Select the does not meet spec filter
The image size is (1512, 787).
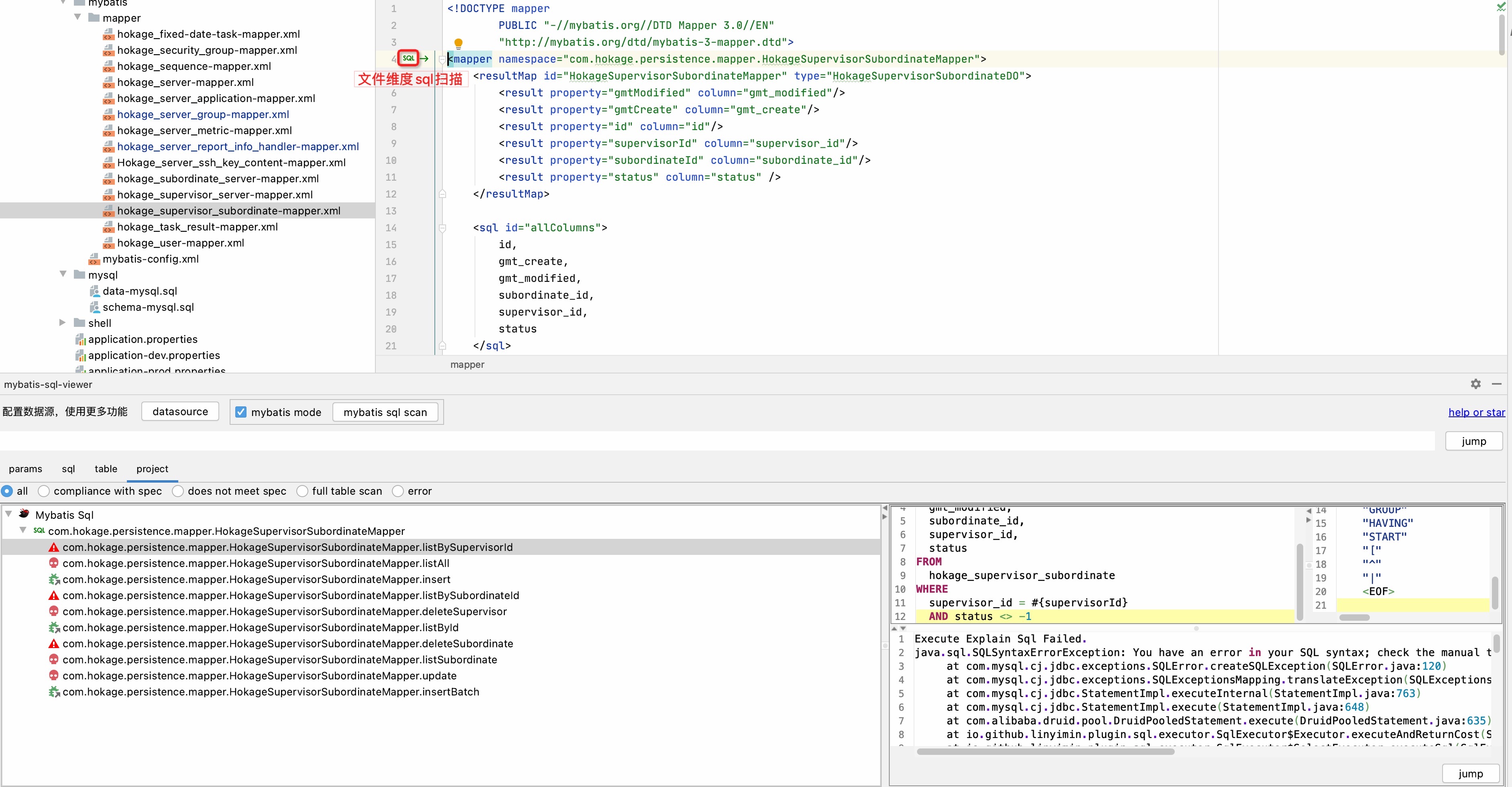point(178,491)
